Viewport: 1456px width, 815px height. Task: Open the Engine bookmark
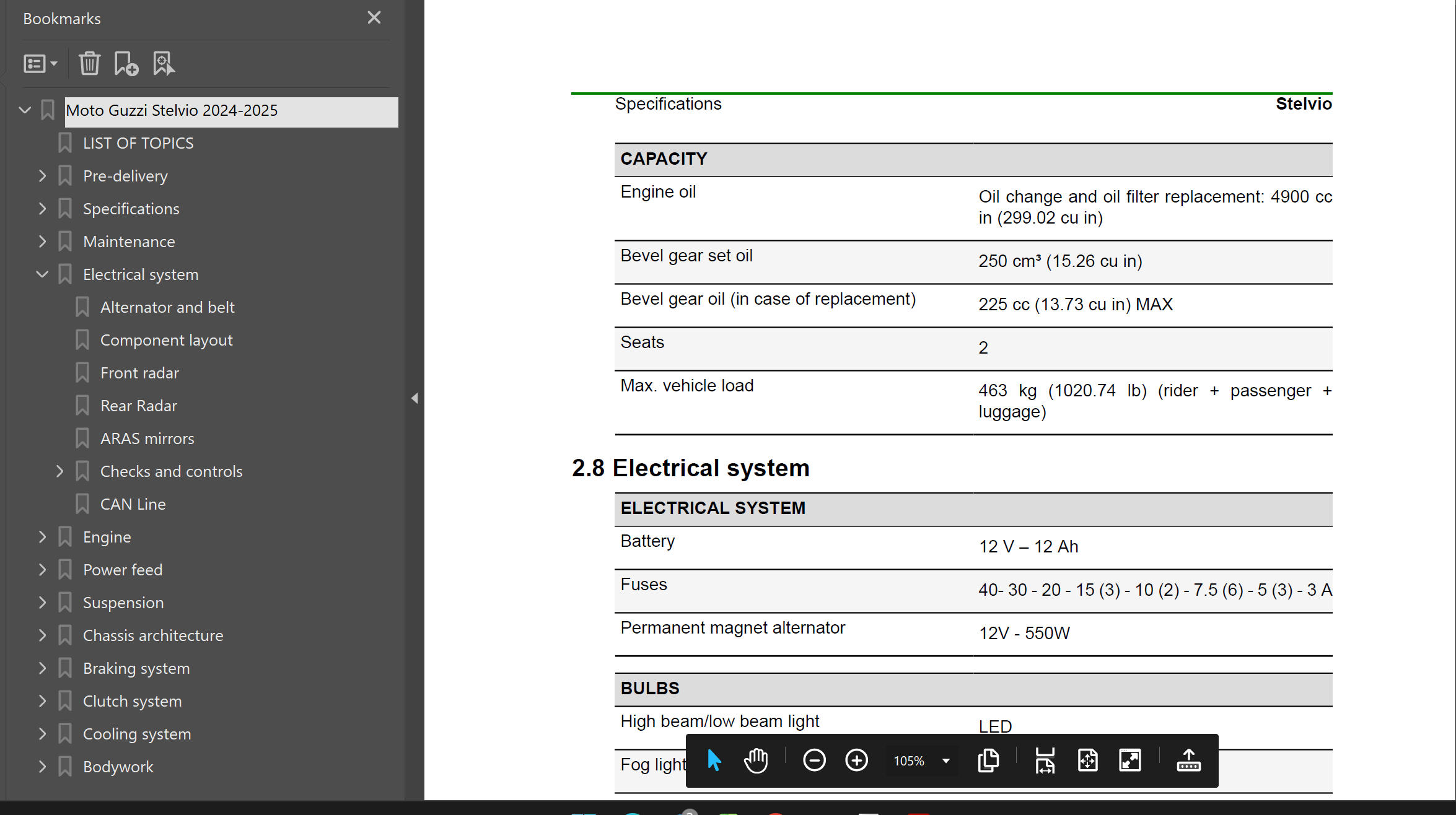[x=107, y=537]
